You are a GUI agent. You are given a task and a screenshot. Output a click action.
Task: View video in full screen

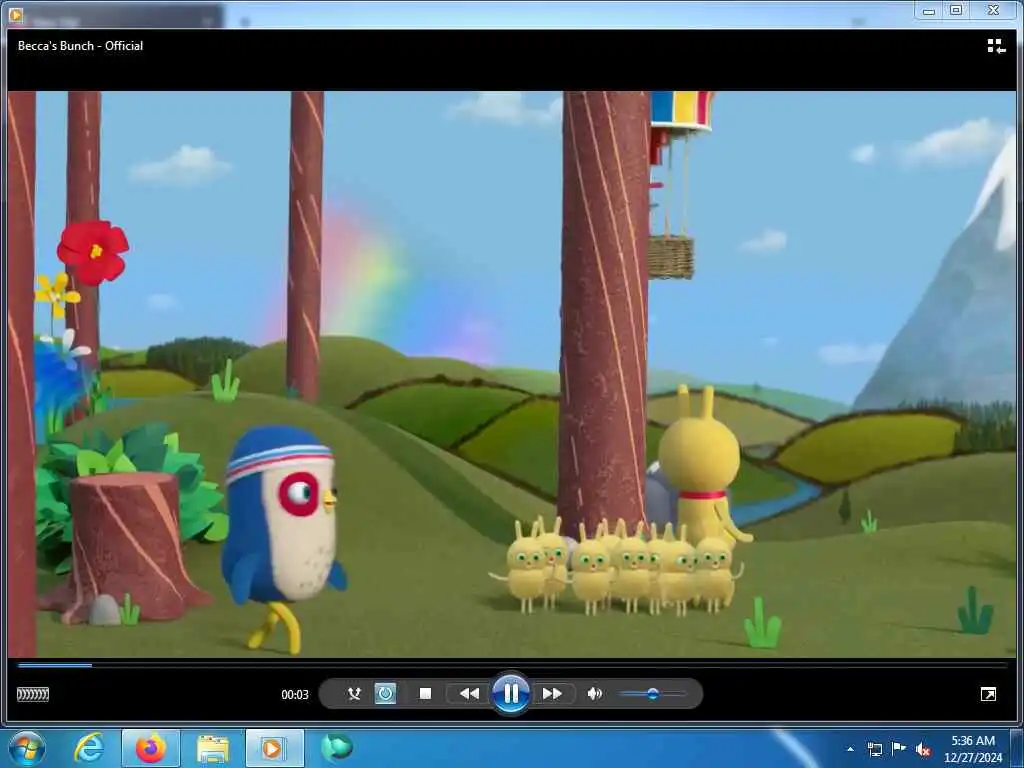tap(988, 694)
